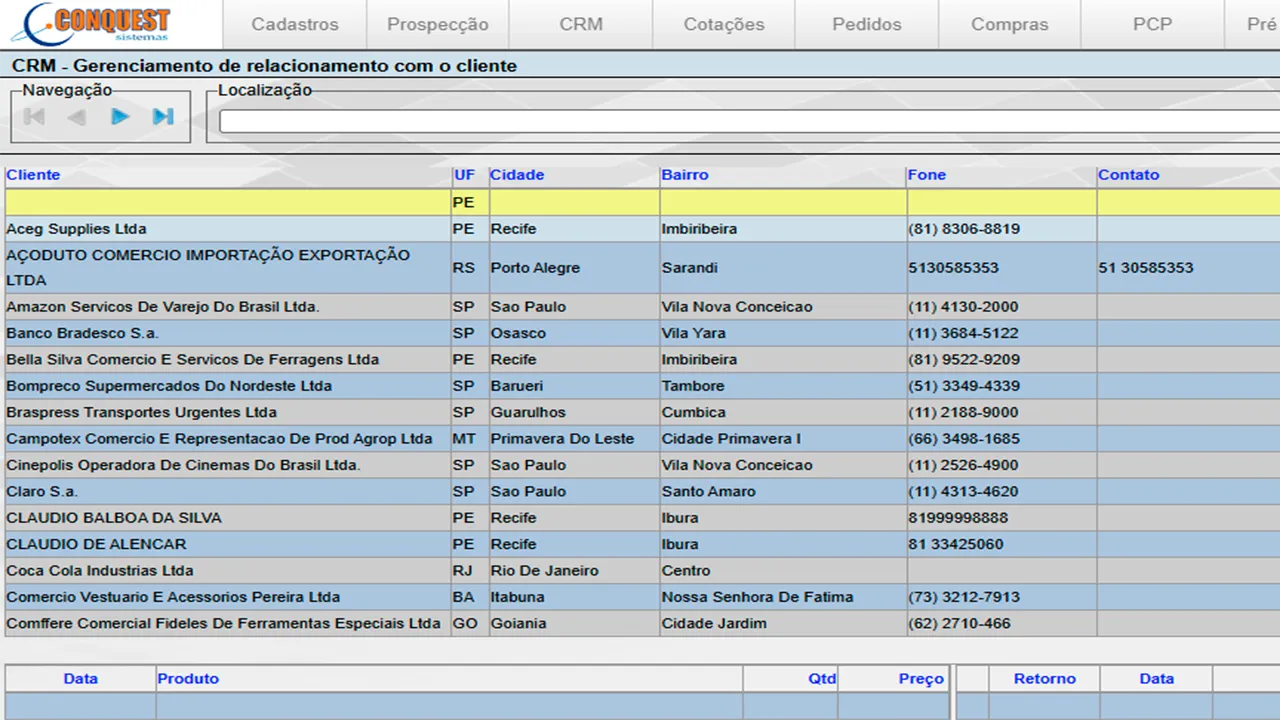The height and width of the screenshot is (720, 1280).
Task: Select the Banco Bradesco S.a. row
Action: (82, 333)
